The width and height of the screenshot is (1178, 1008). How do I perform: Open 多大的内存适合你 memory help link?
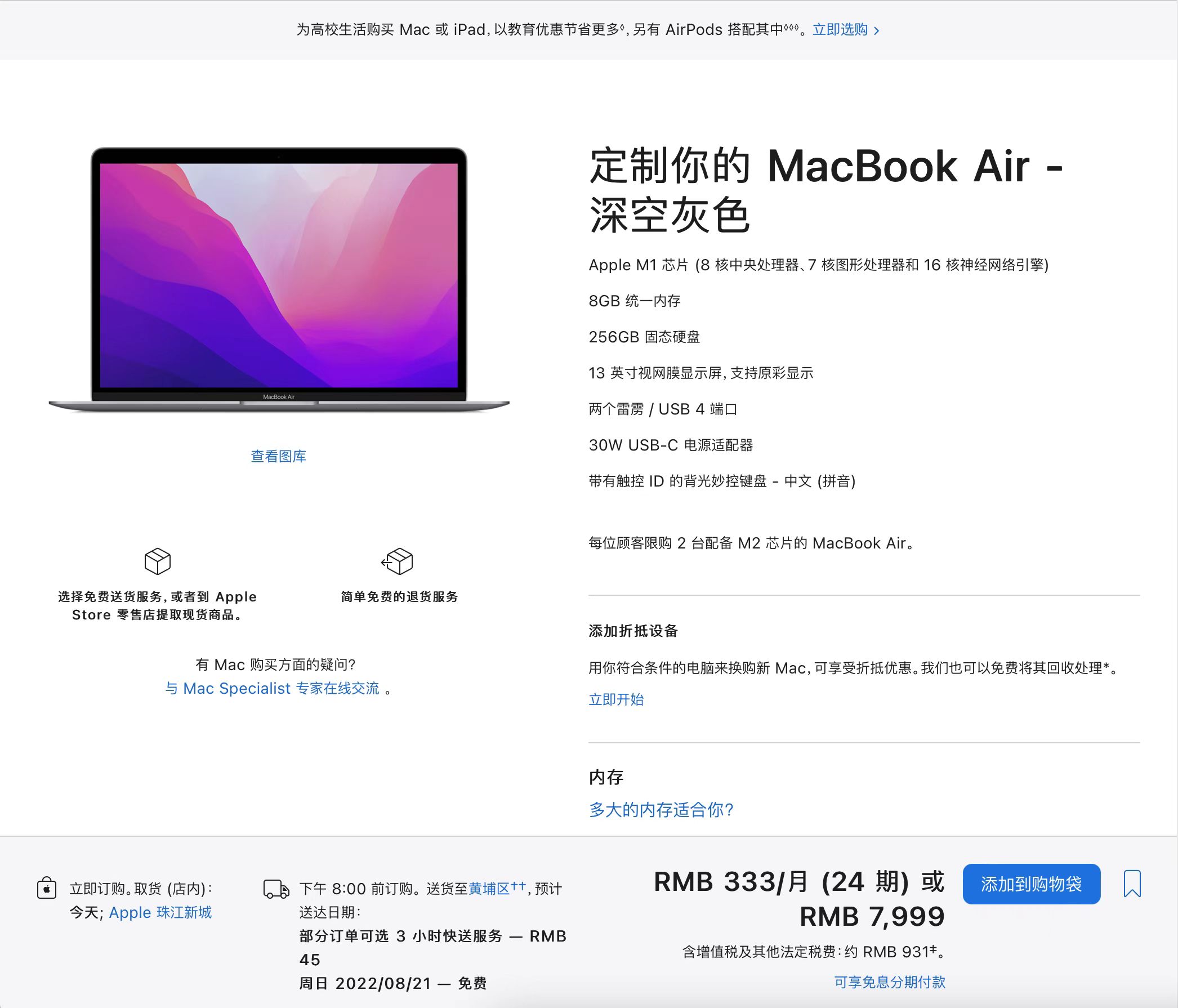pyautogui.click(x=661, y=810)
